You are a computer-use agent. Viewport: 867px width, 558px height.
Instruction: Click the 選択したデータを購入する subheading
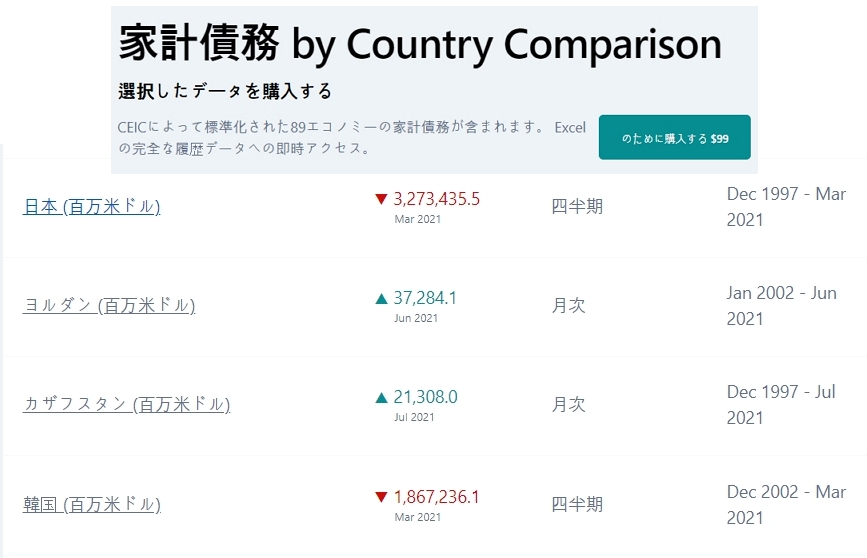point(225,92)
